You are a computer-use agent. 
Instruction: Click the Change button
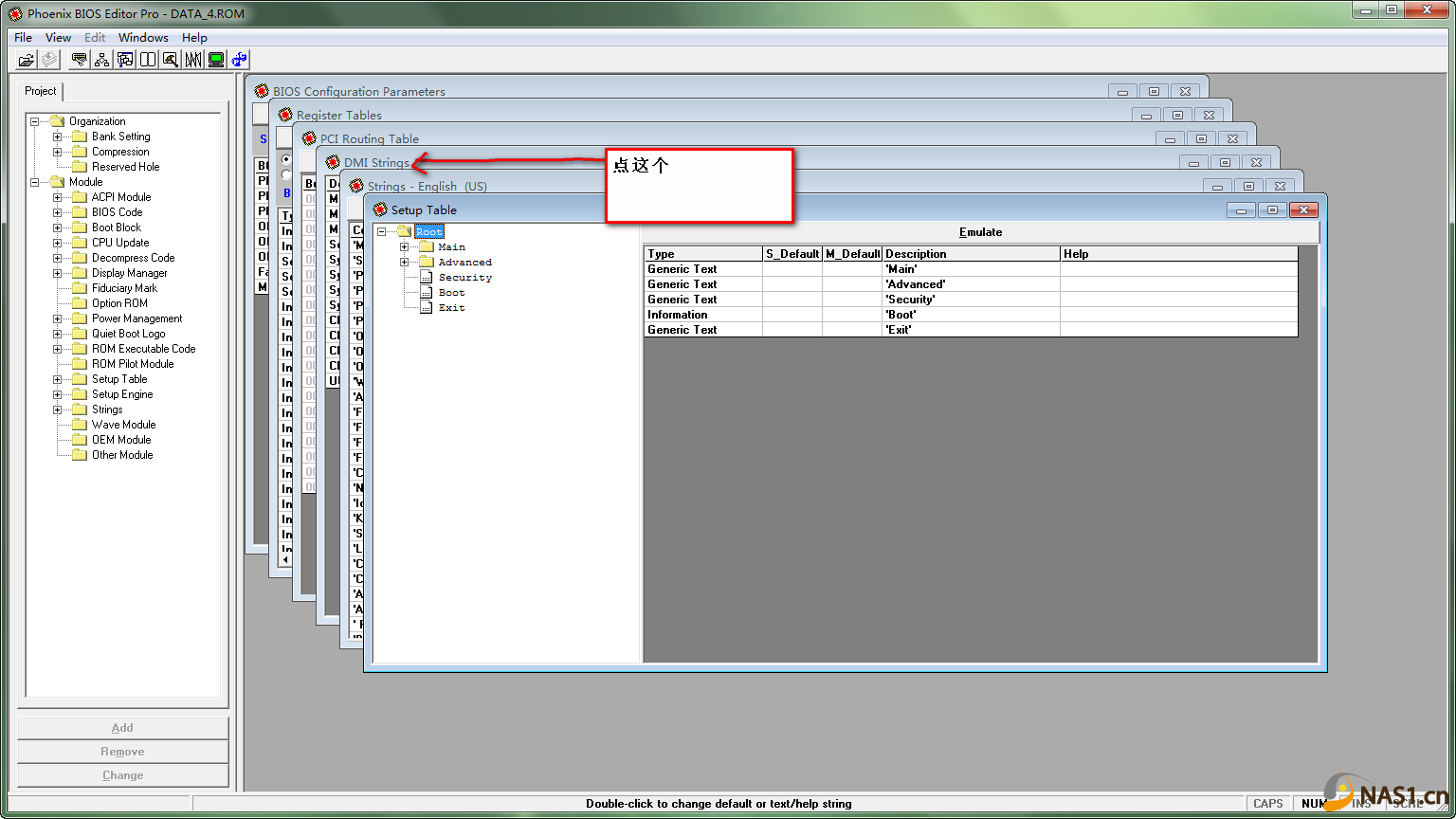pyautogui.click(x=122, y=775)
